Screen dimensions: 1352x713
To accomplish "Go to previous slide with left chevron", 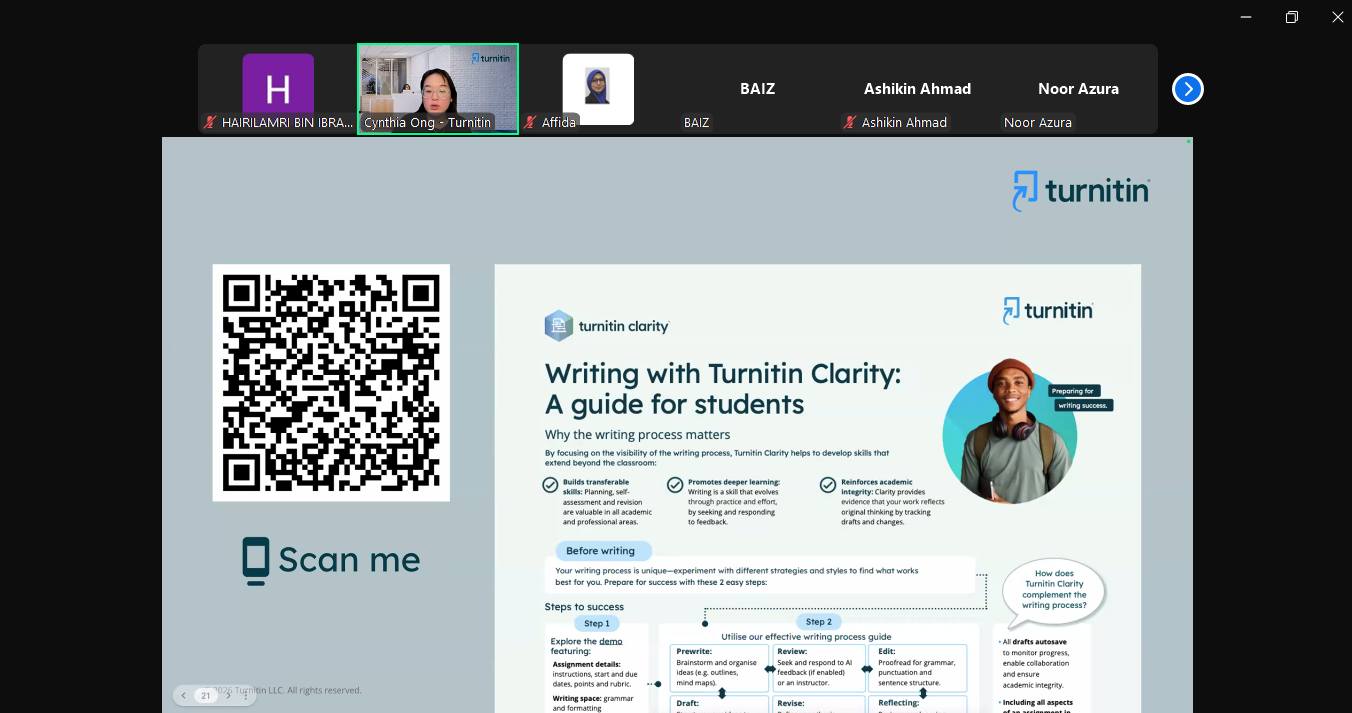I will [184, 695].
